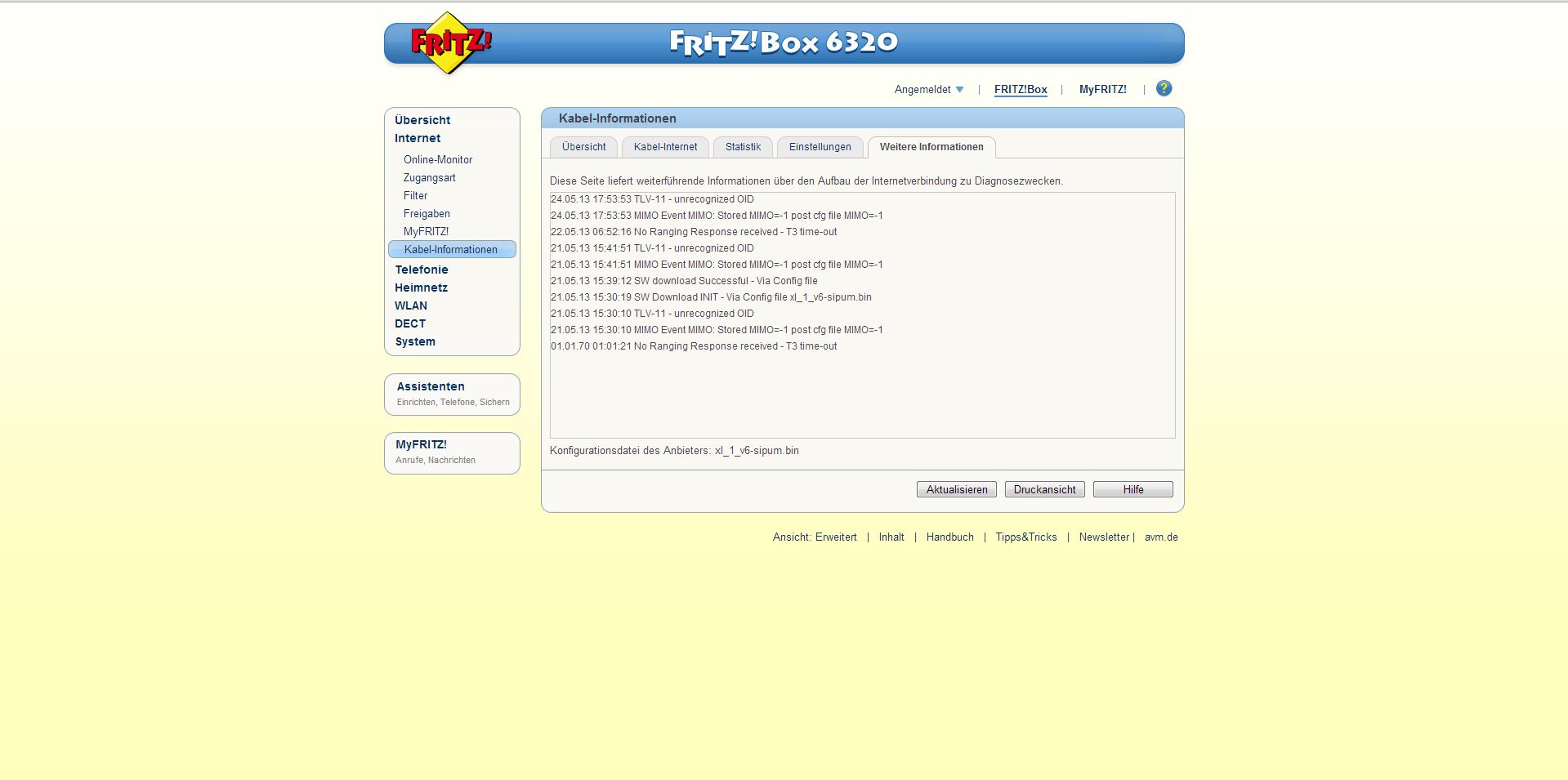Click log entry 01.01.70 01:01:21 T3 time-out
The width and height of the screenshot is (1568, 780).
pyautogui.click(x=694, y=346)
